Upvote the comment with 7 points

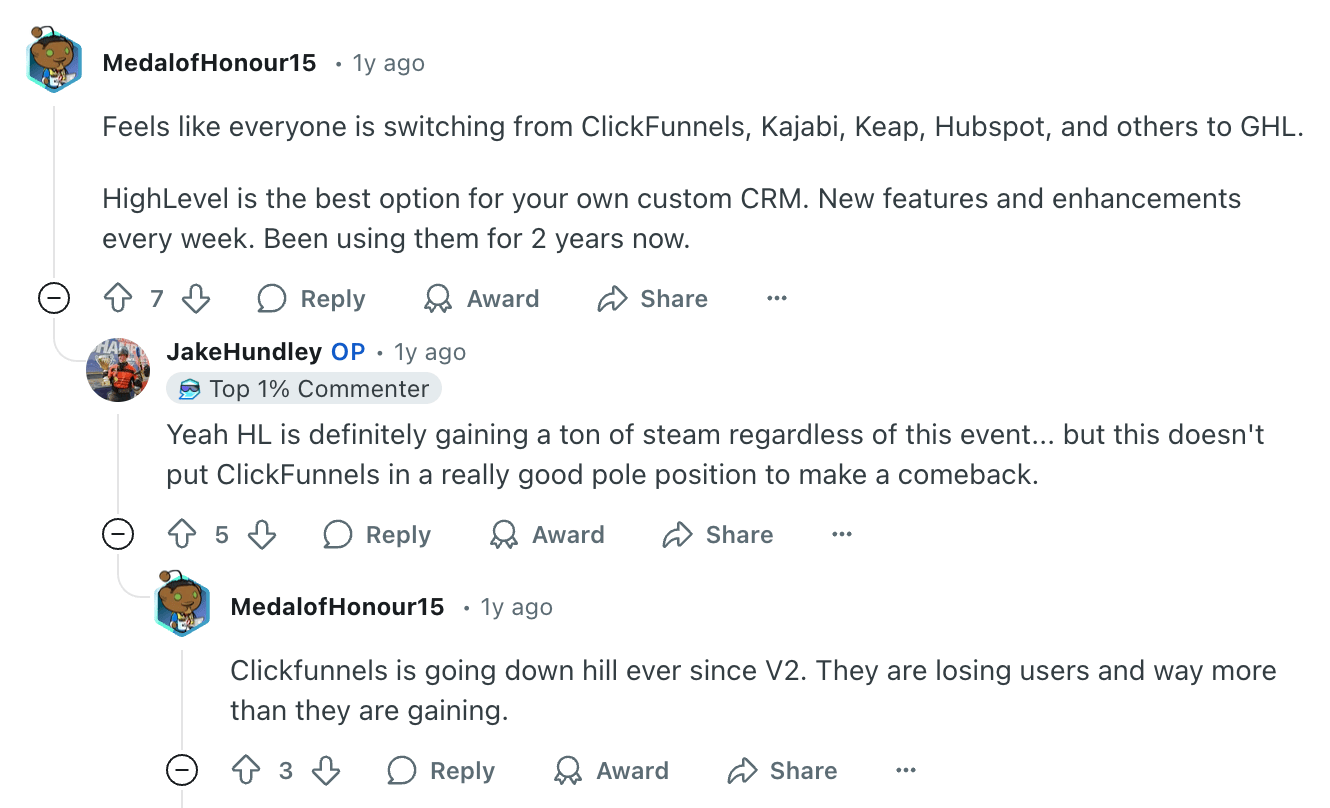coord(118,299)
